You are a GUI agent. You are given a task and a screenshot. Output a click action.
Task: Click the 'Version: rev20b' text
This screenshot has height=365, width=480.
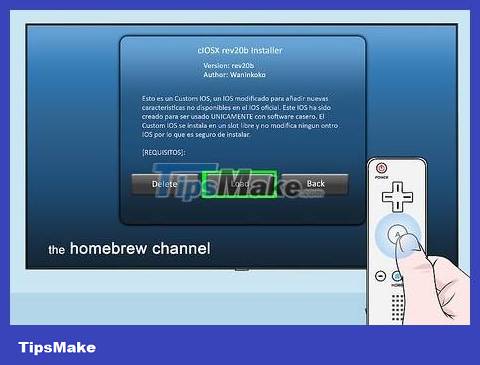pyautogui.click(x=229, y=66)
